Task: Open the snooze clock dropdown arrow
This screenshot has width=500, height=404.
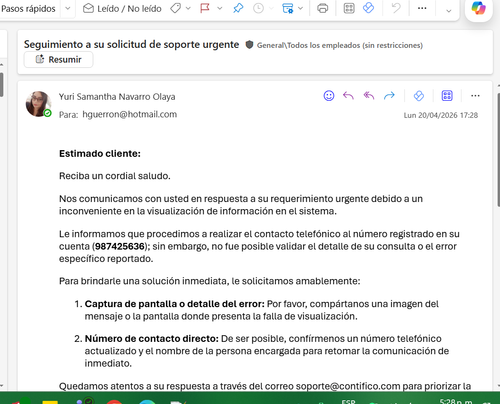Action: [271, 9]
